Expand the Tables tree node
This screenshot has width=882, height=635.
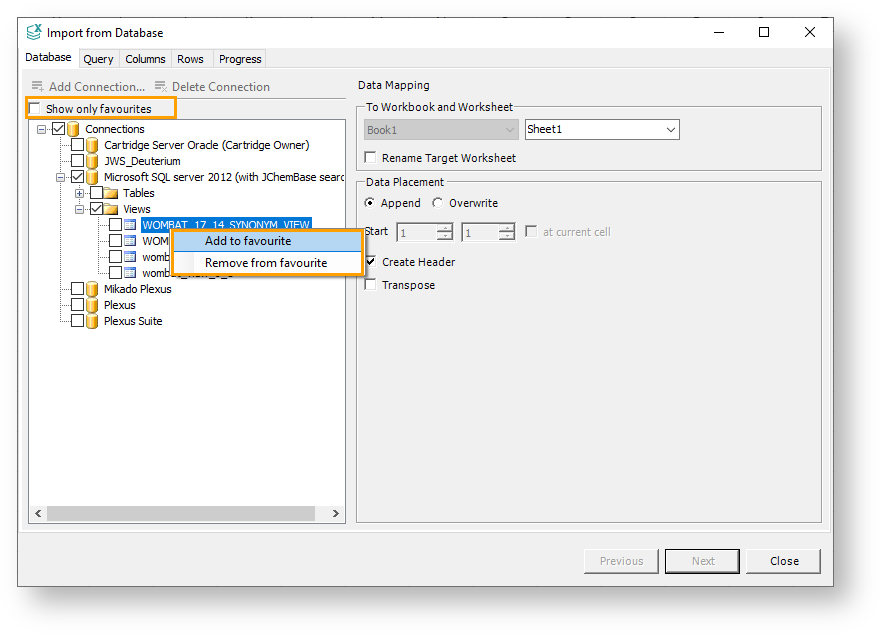[x=80, y=193]
